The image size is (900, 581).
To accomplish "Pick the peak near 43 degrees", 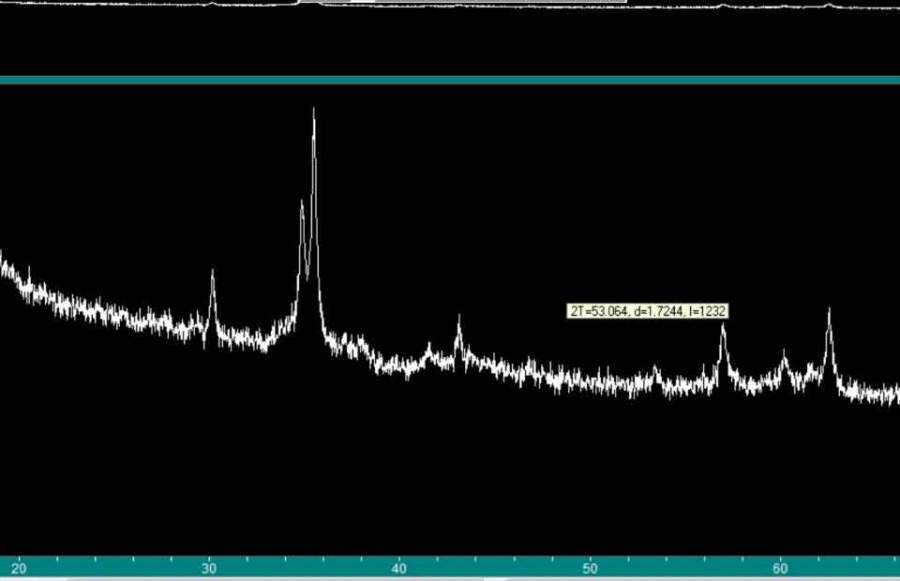I will point(459,320).
